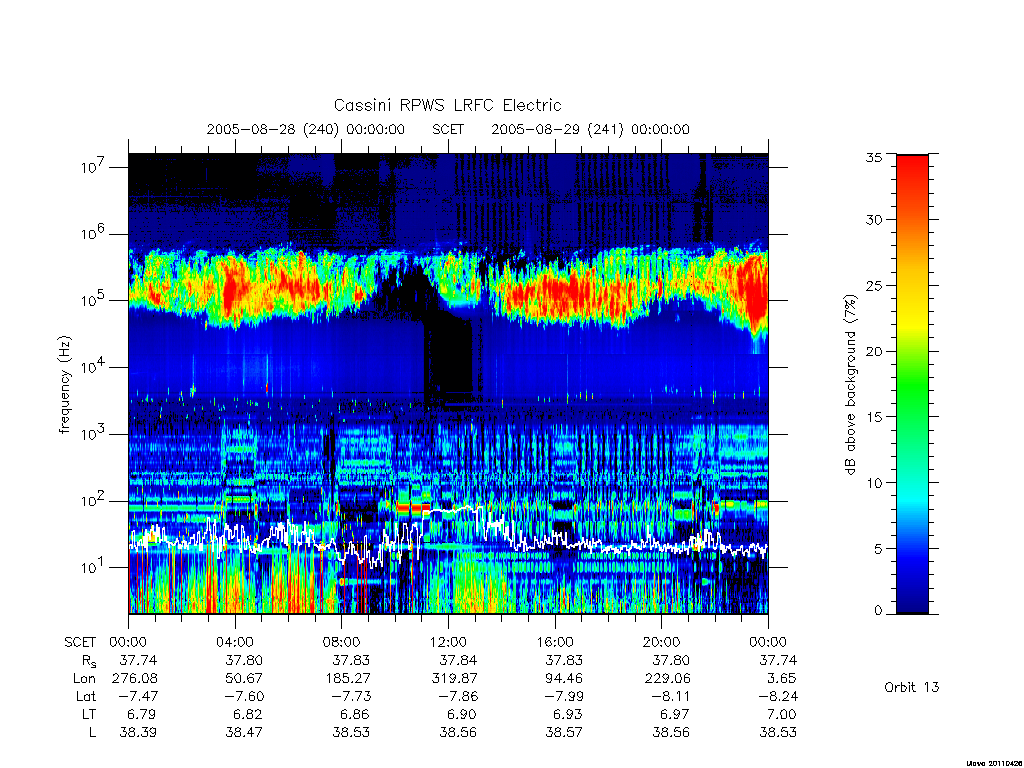This screenshot has width=1024, height=768.
Task: Click the Lon value 3.65
Action: coord(782,679)
